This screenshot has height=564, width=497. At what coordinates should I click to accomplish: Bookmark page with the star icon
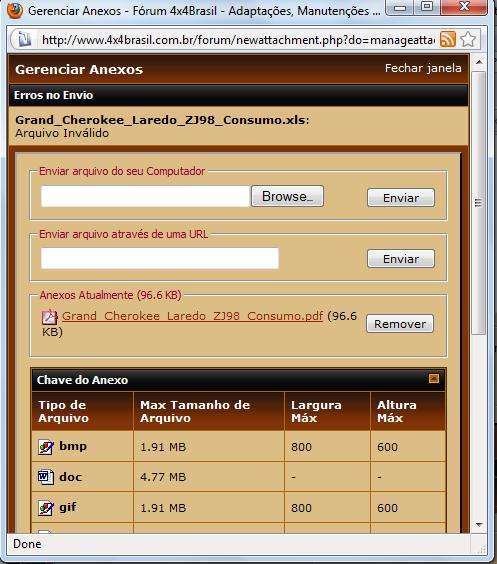click(x=468, y=39)
